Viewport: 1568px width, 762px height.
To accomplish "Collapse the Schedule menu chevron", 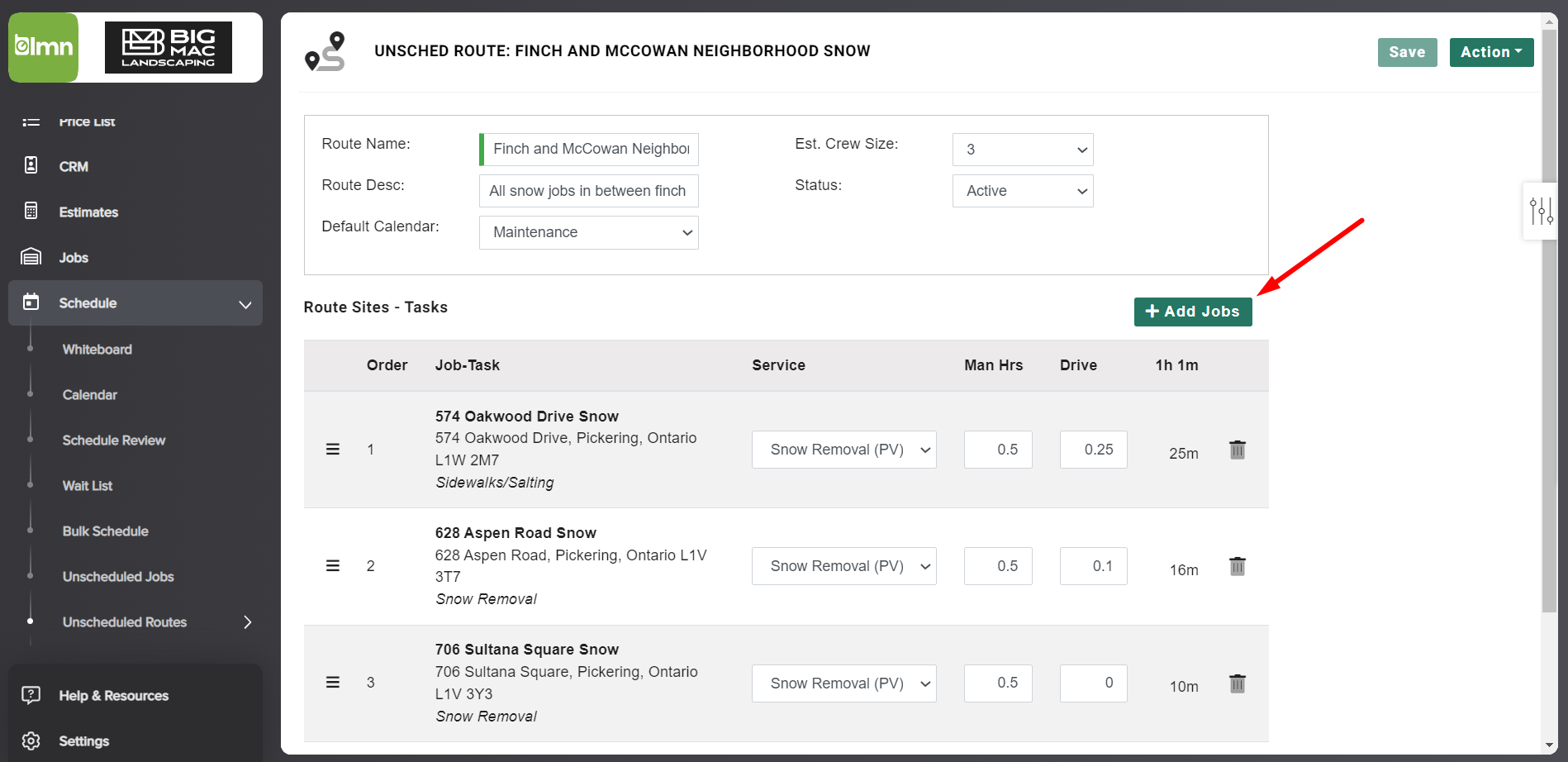I will 245,304.
